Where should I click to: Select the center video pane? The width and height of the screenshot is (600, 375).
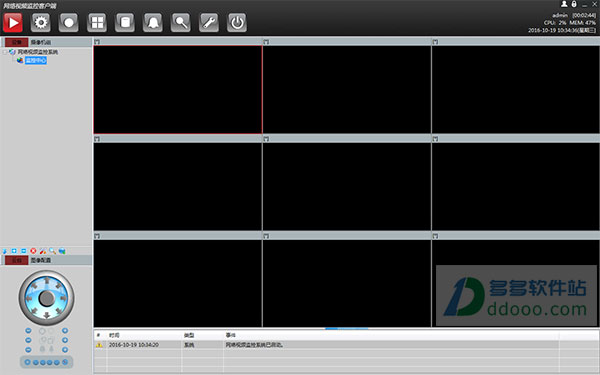[347, 186]
